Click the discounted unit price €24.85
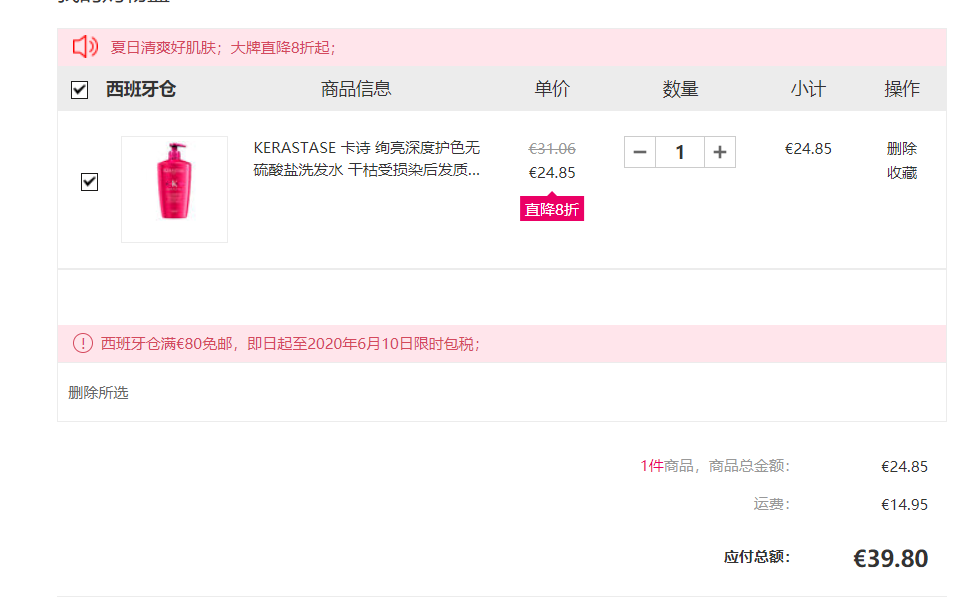 [x=552, y=173]
